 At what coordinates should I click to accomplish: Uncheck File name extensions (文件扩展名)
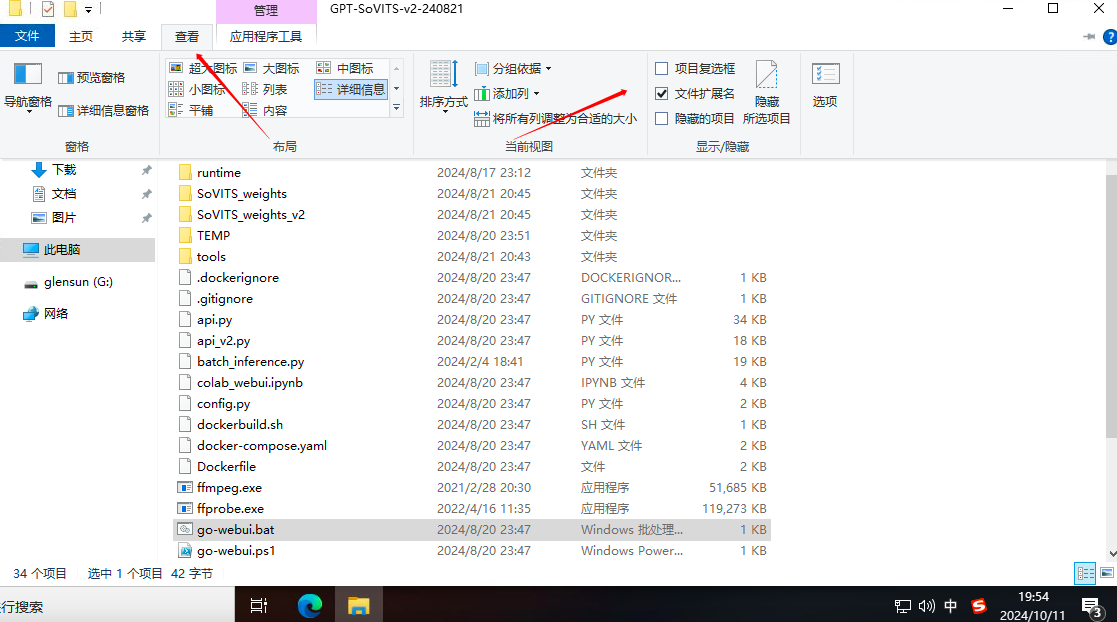661,93
